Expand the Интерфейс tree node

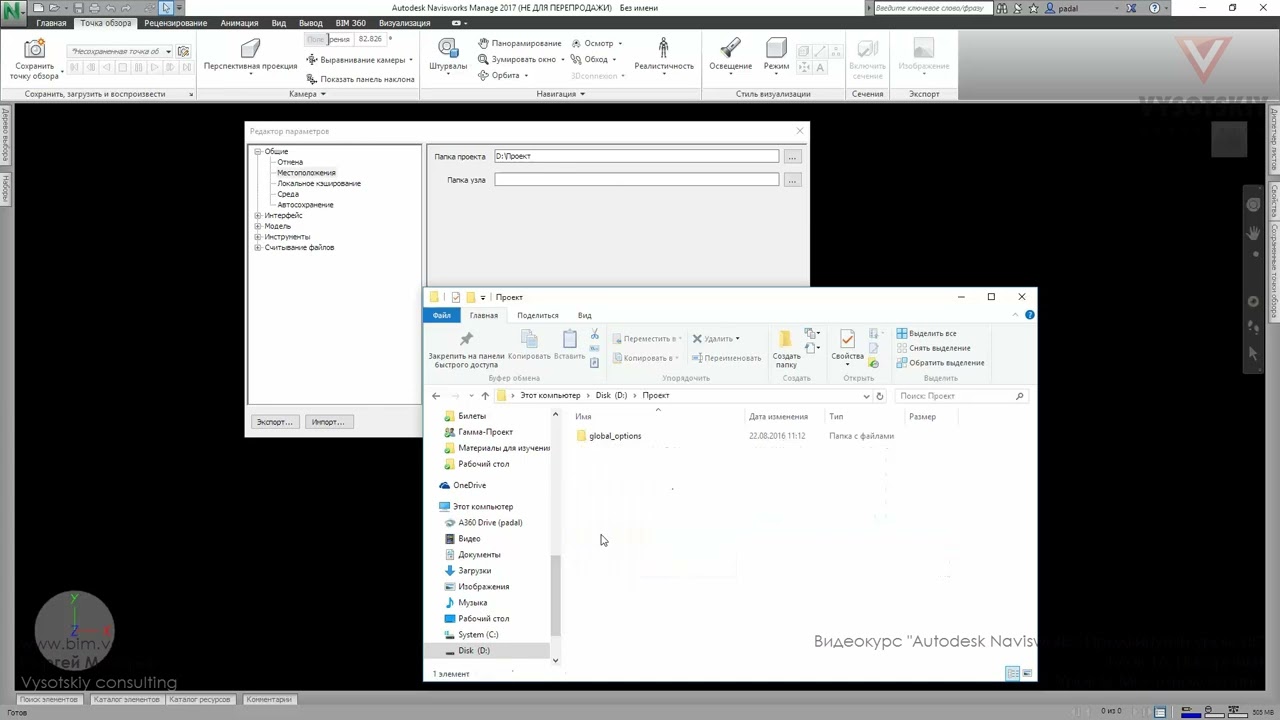point(258,215)
